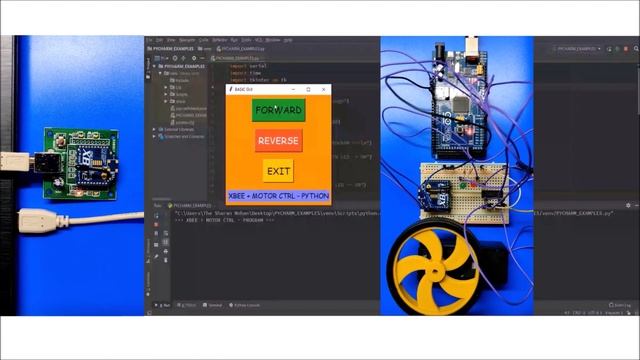Open the Navigate menu in PyCharm

click(x=187, y=40)
